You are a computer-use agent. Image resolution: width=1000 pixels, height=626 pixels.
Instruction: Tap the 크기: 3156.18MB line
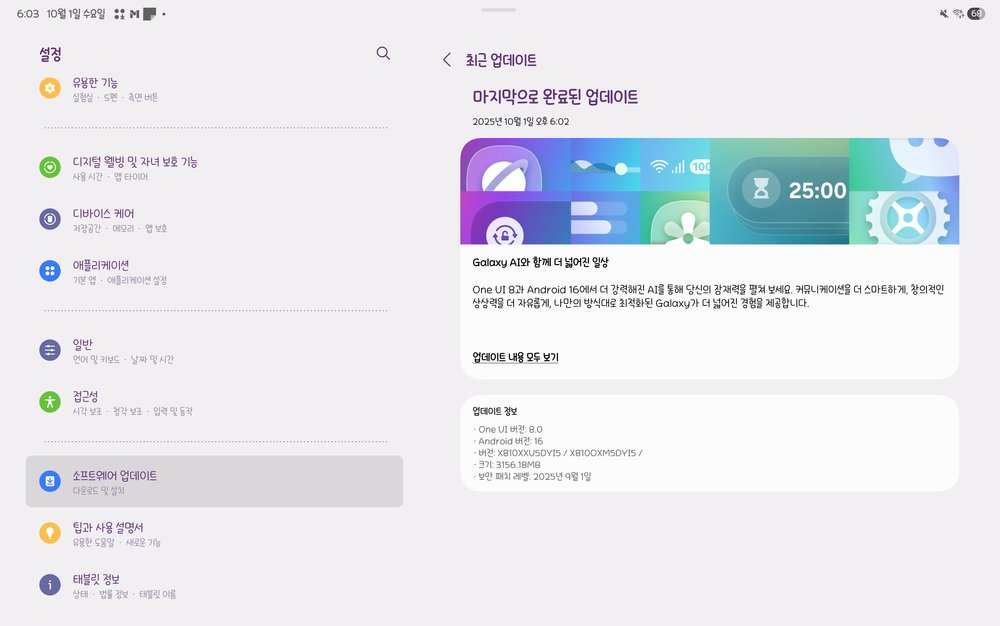pos(506,465)
